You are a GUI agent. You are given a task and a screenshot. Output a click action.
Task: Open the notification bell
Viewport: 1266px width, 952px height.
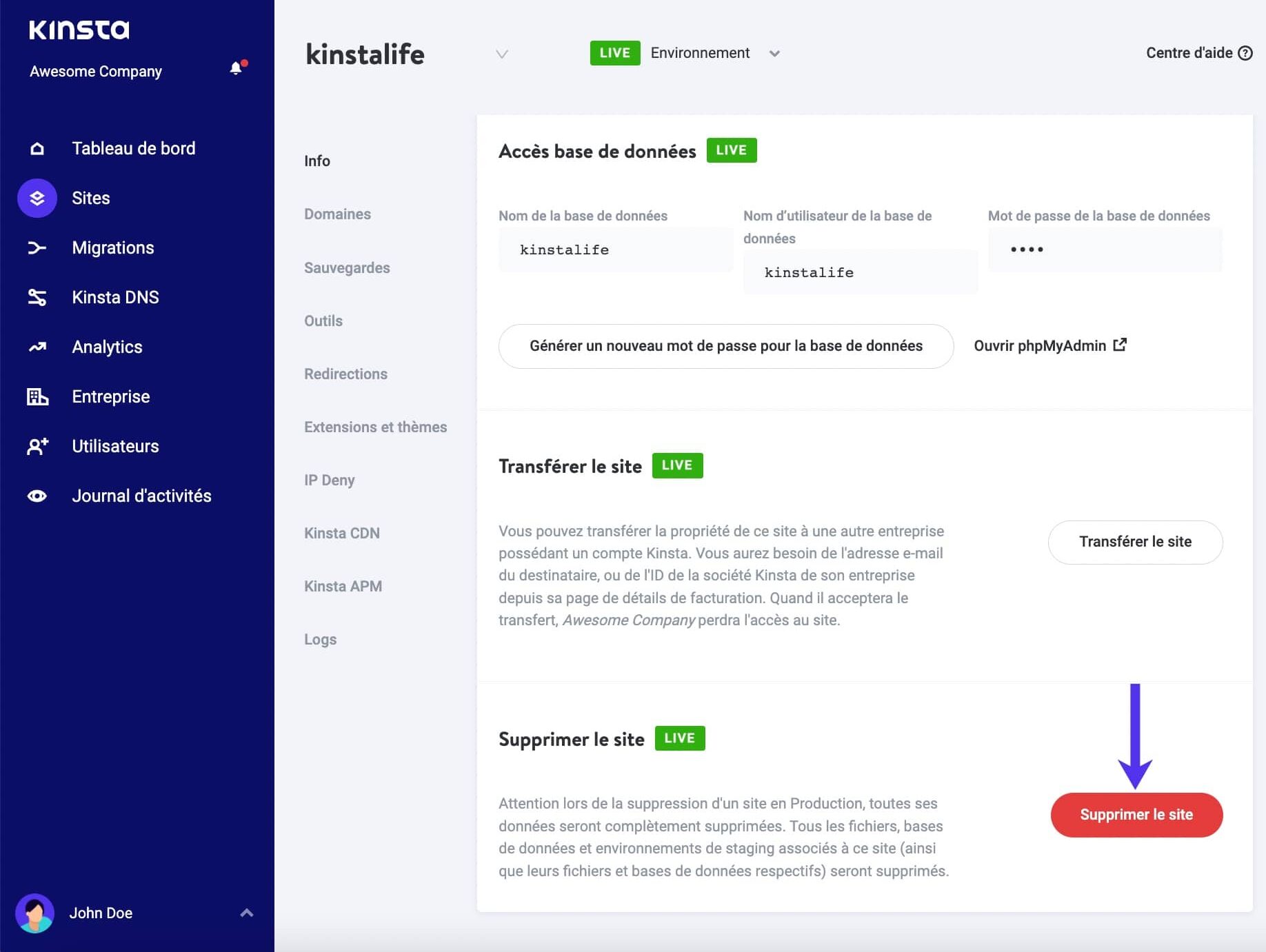coord(235,68)
